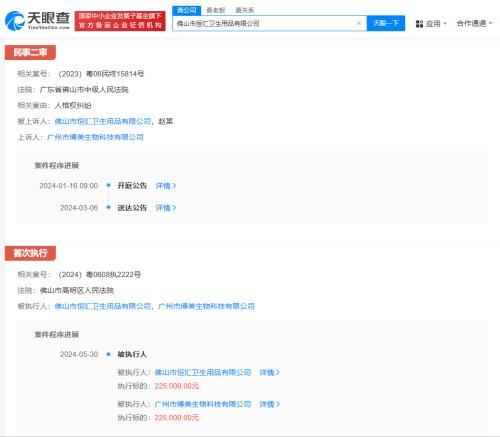500x437 pixels.
Task: Select the 查关系 tab
Action: (245, 10)
